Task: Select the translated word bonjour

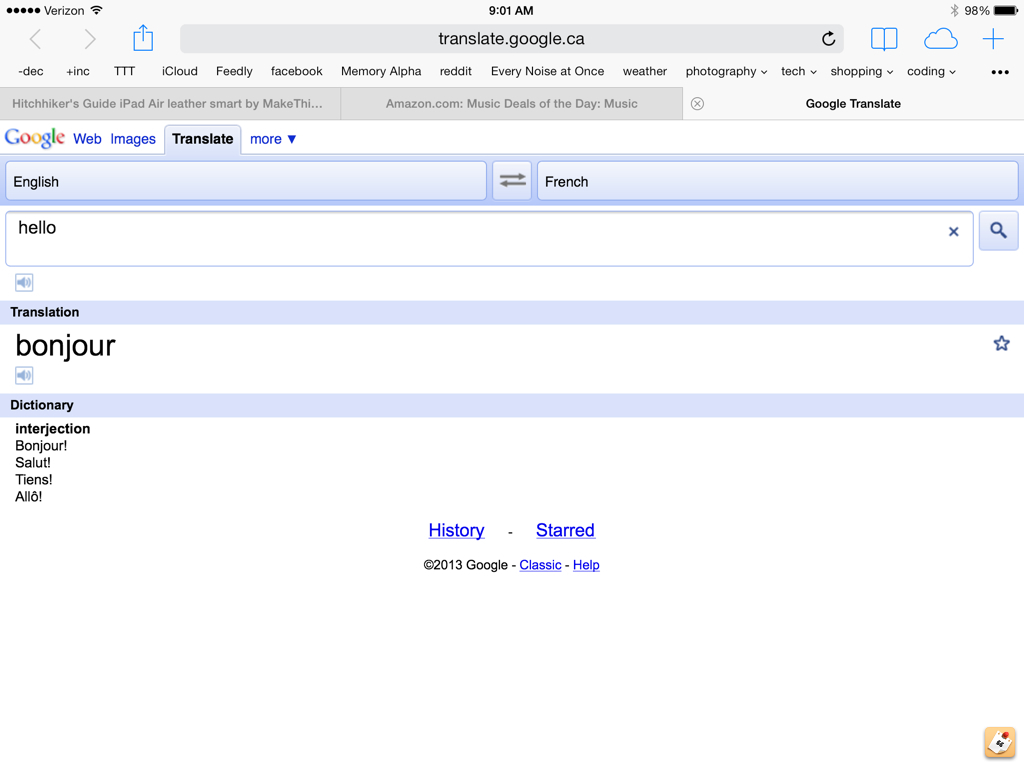Action: pos(65,345)
